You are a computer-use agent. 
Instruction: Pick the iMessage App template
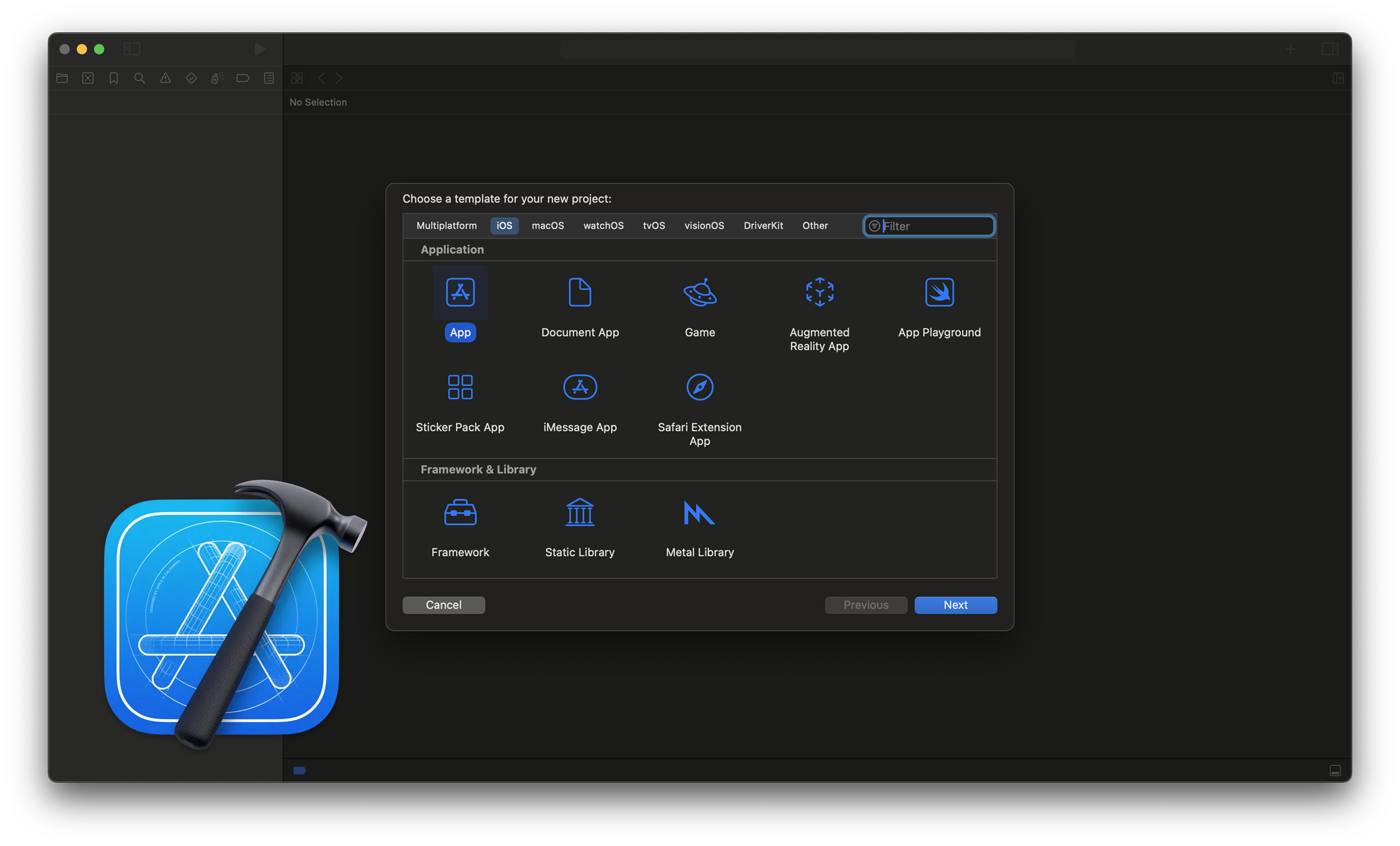click(x=580, y=403)
